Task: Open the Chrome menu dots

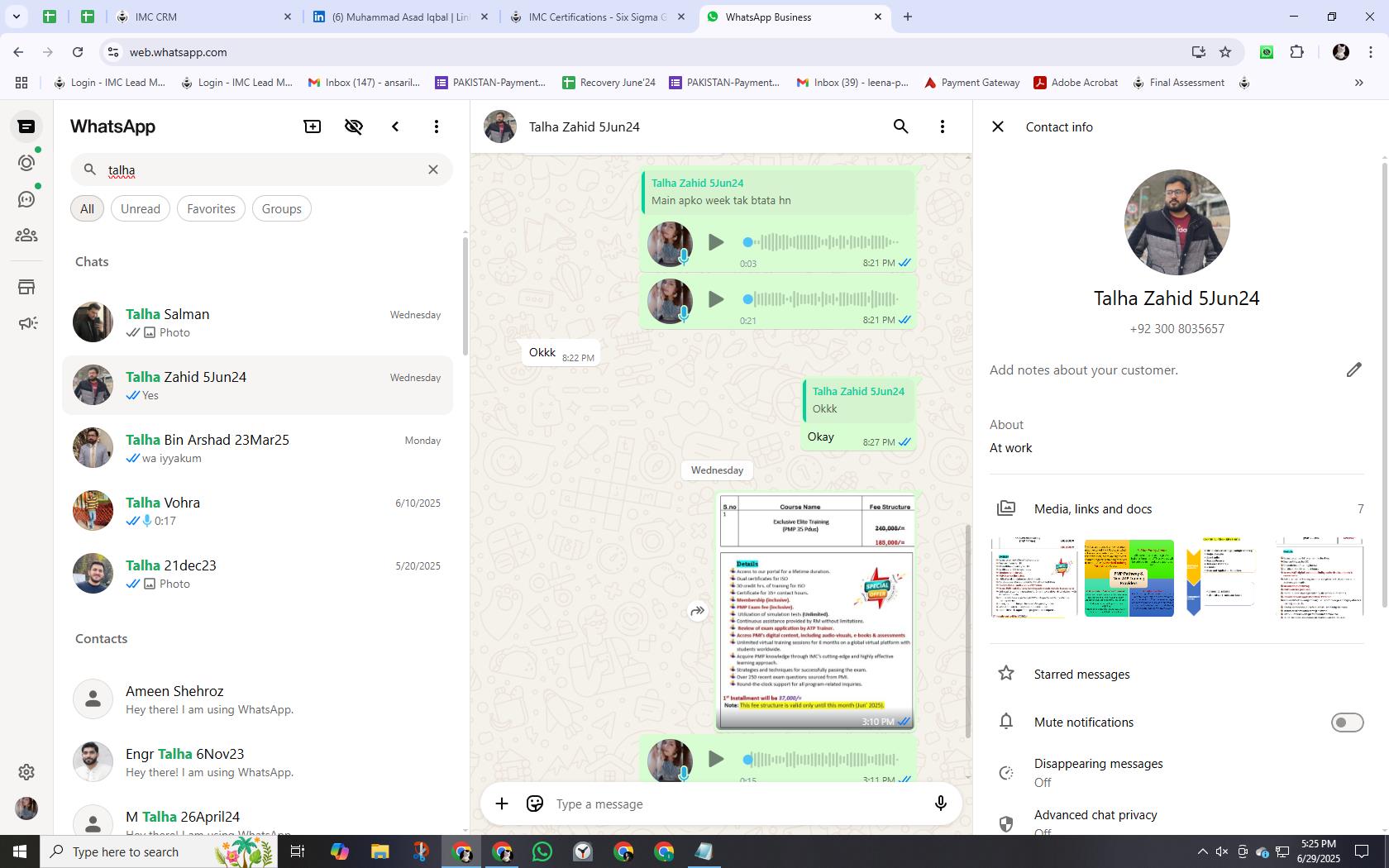Action: coord(1372,52)
